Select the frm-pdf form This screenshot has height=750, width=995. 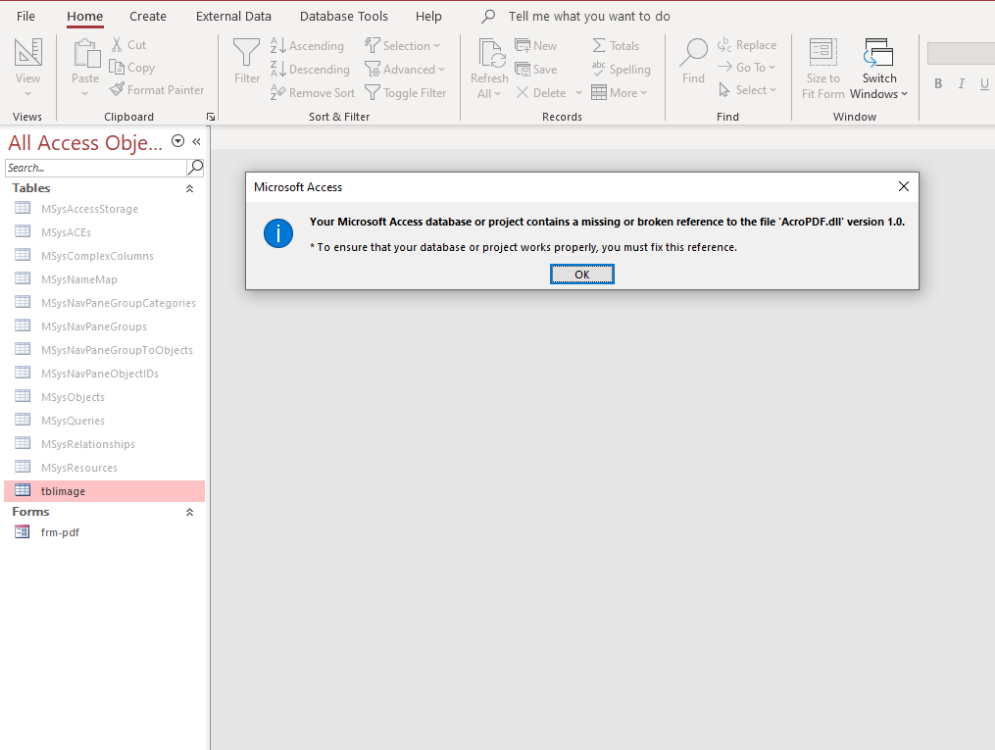pyautogui.click(x=60, y=533)
